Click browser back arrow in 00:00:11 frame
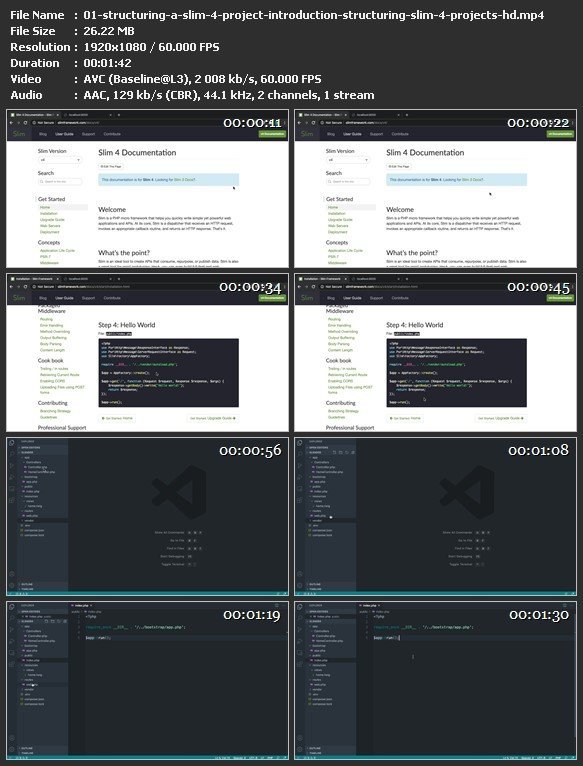583x766 pixels. click(11, 123)
